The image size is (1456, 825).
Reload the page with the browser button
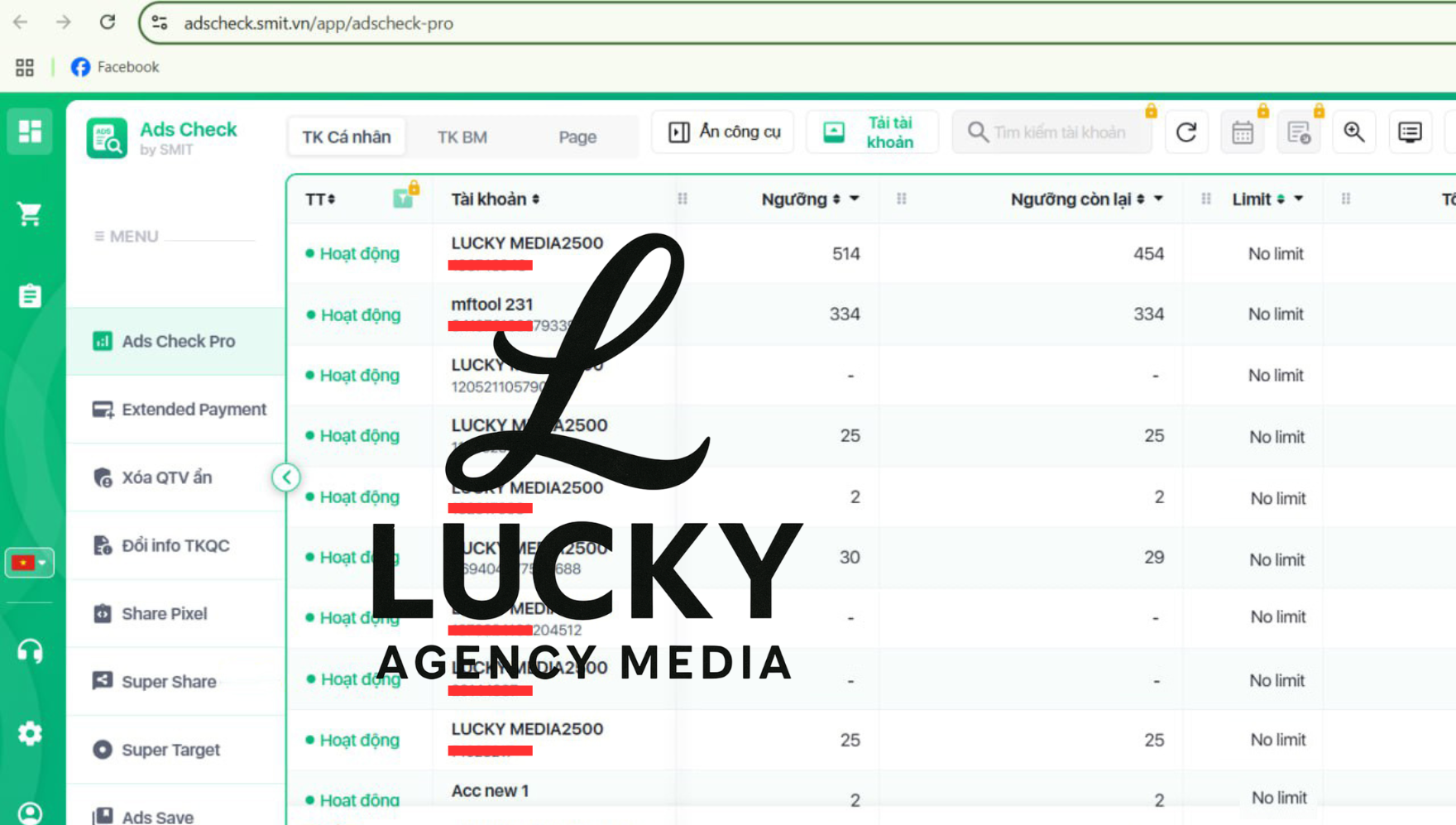(x=108, y=22)
